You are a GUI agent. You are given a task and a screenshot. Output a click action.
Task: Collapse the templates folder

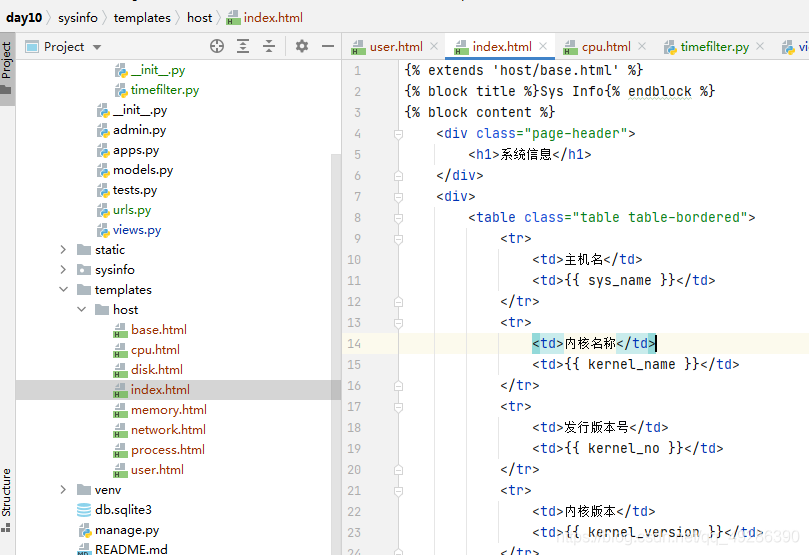click(63, 290)
